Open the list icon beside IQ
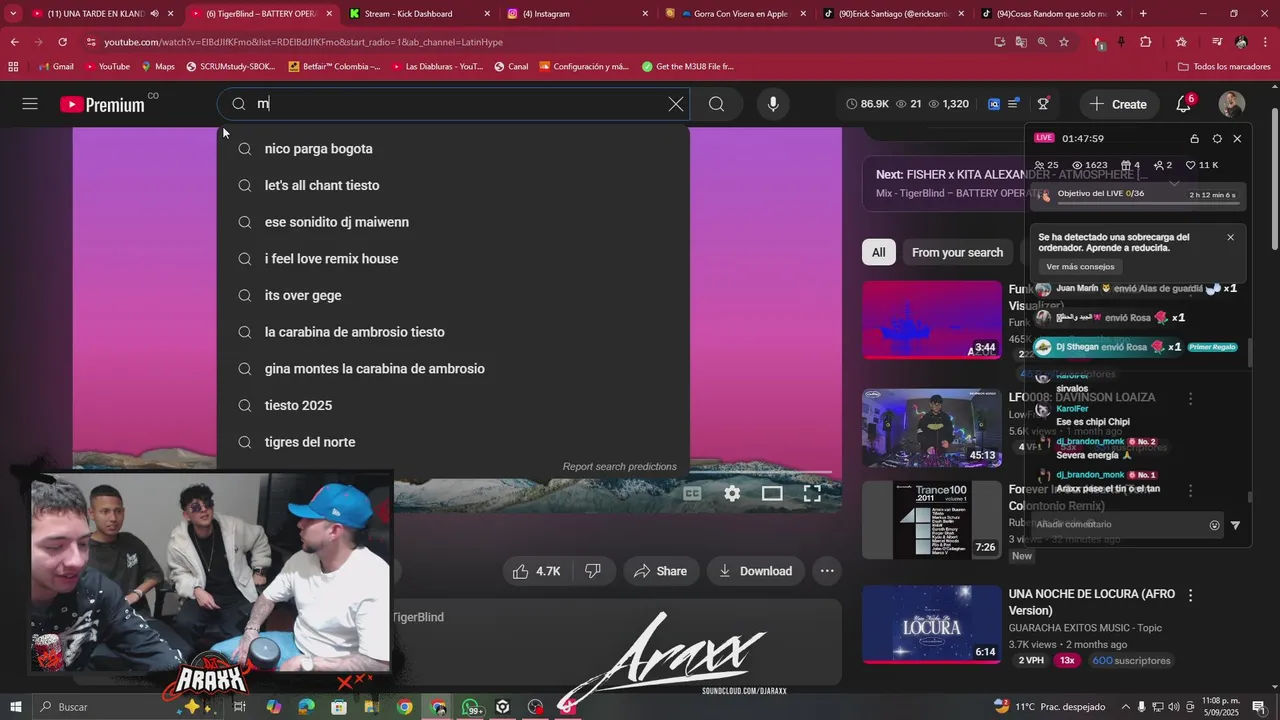 [x=1014, y=104]
